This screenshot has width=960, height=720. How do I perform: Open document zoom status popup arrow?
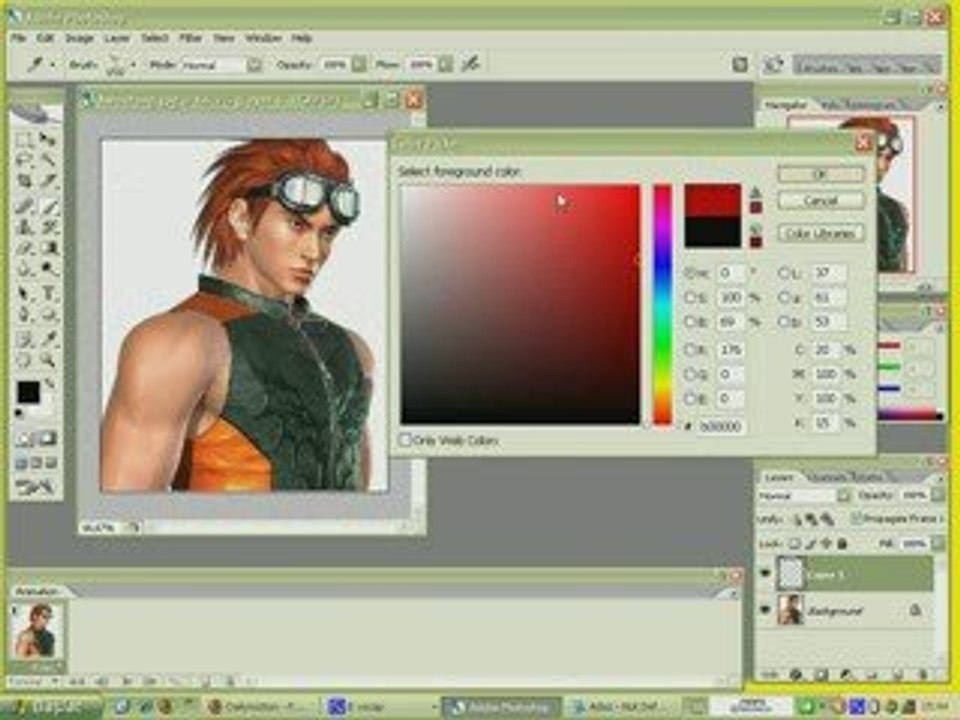click(x=134, y=527)
